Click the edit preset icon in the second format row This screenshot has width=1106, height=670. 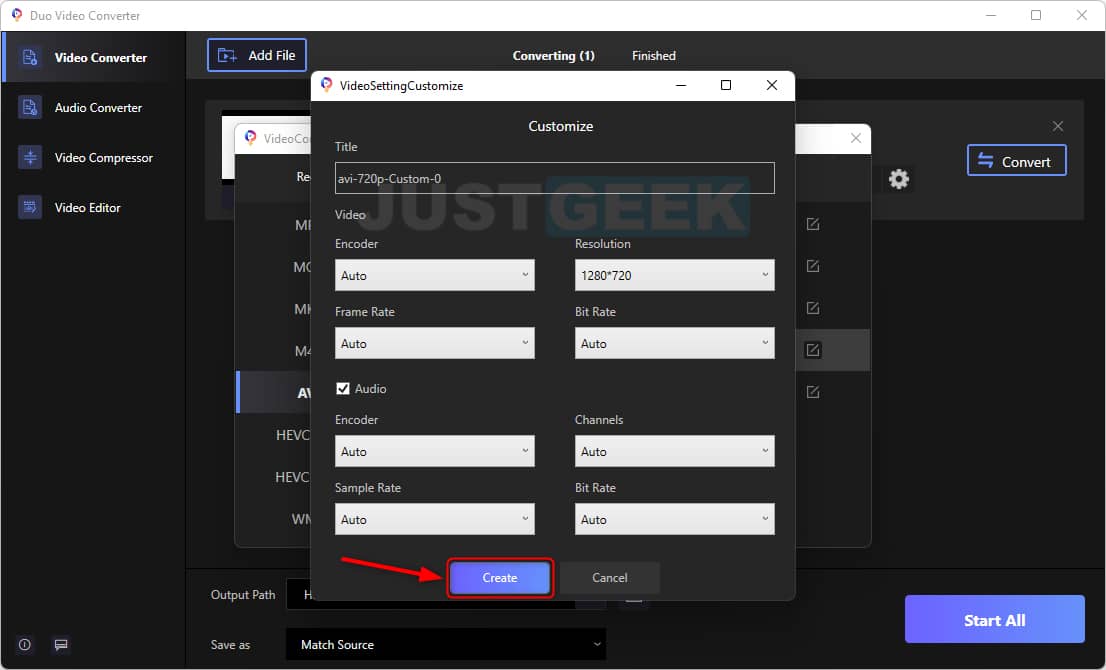tap(813, 266)
